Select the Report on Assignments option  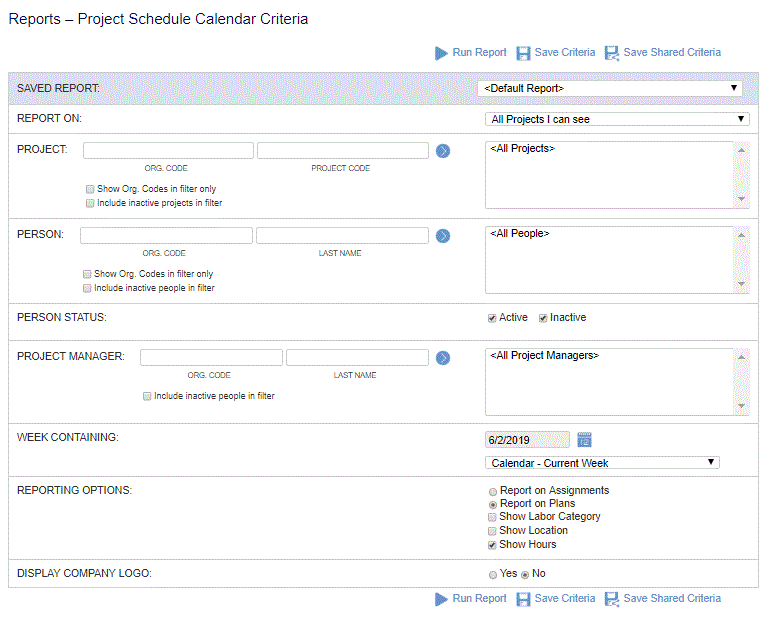pyautogui.click(x=493, y=492)
